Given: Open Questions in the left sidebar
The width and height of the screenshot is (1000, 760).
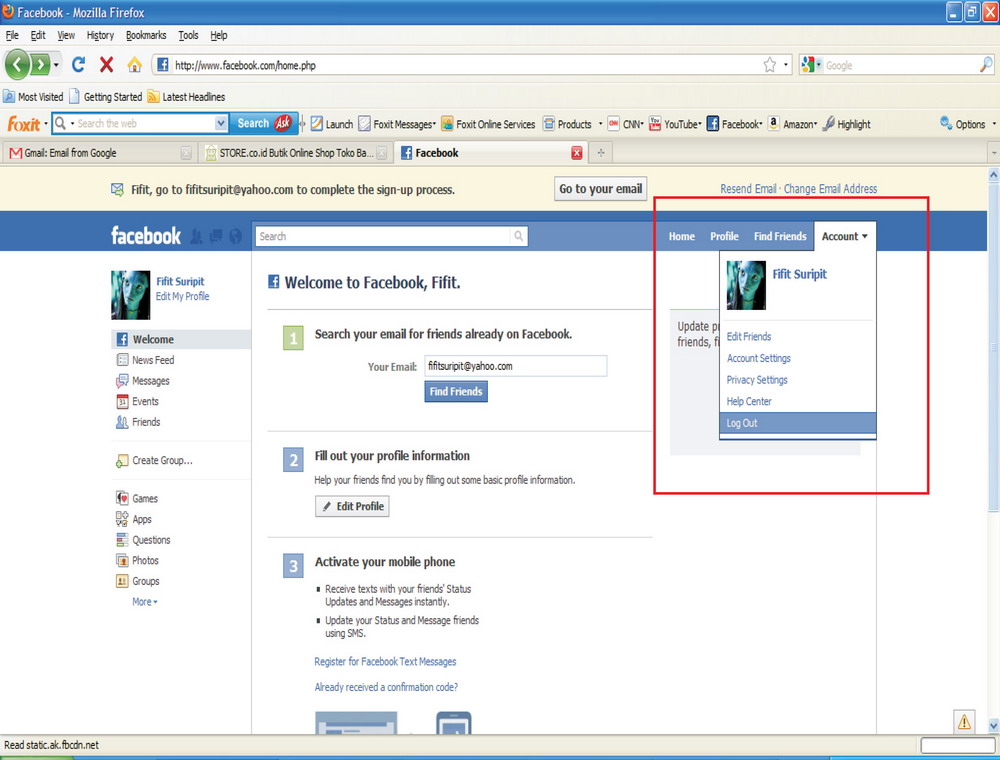Looking at the screenshot, I should tap(143, 540).
